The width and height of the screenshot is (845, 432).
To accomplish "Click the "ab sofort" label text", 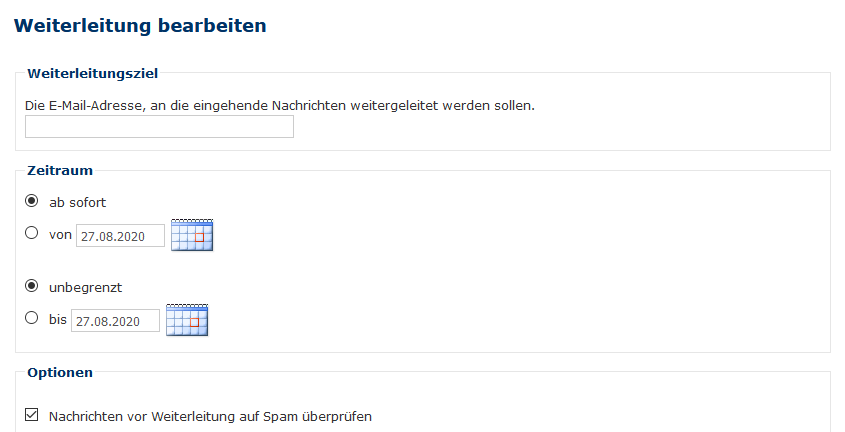I will pyautogui.click(x=77, y=202).
